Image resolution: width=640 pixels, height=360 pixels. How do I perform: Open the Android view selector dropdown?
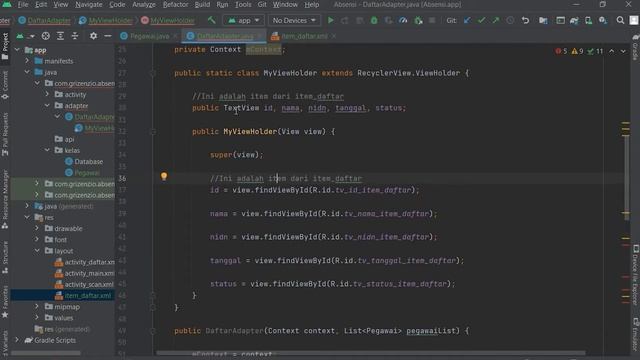click(x=24, y=36)
